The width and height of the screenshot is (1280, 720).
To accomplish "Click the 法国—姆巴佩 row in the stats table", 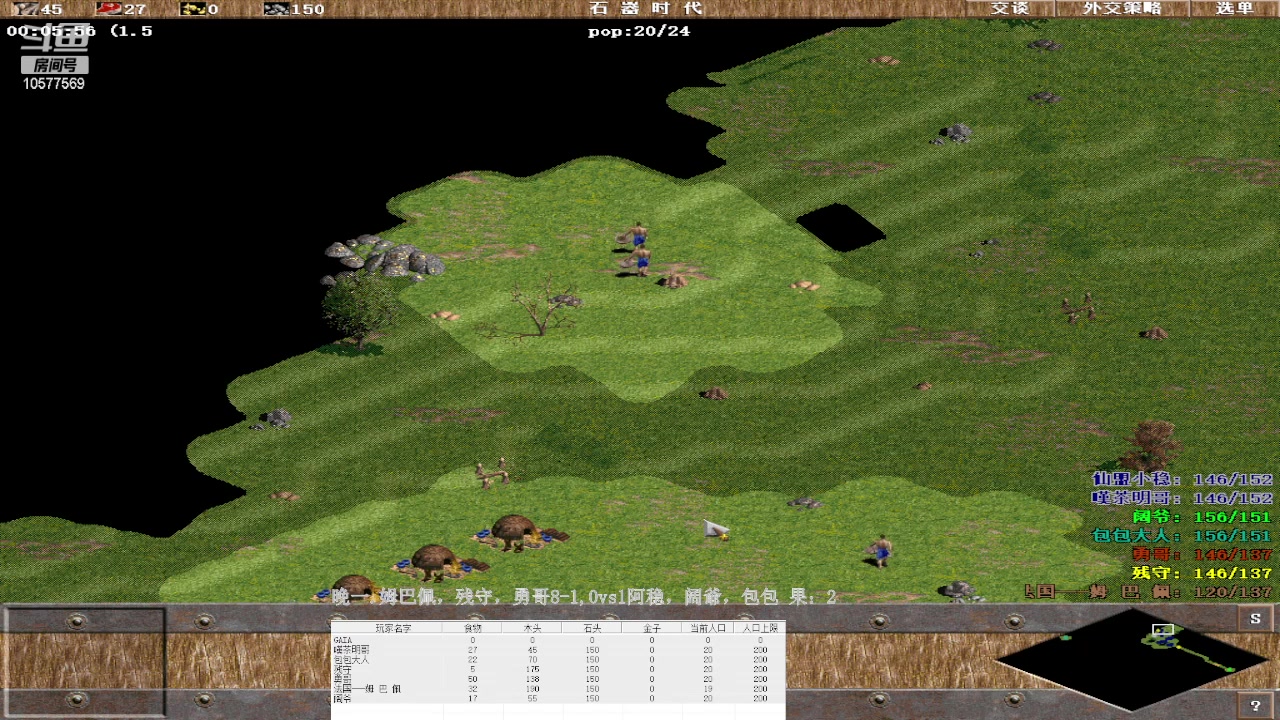I will (x=558, y=688).
